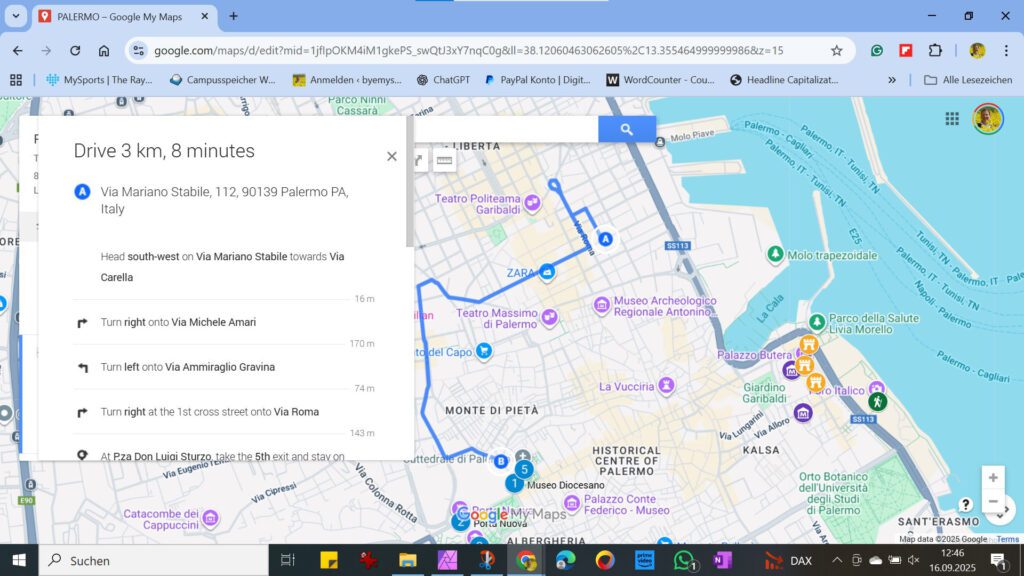Click the ZARA marker on the map
1024x576 pixels.
[x=547, y=270]
